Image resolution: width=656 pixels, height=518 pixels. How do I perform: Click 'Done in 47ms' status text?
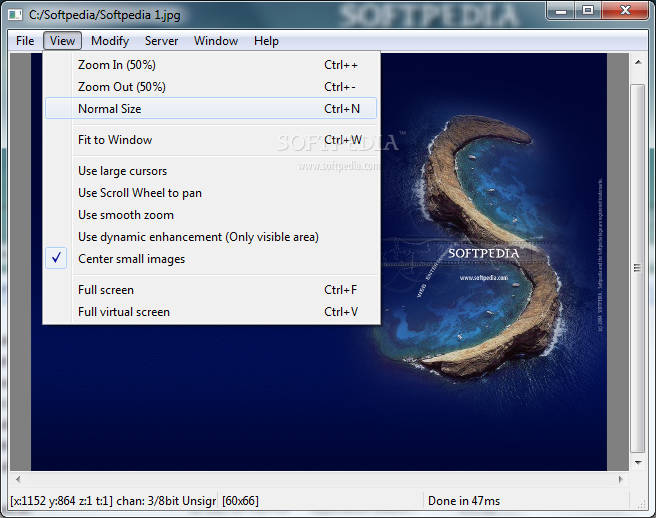click(464, 501)
